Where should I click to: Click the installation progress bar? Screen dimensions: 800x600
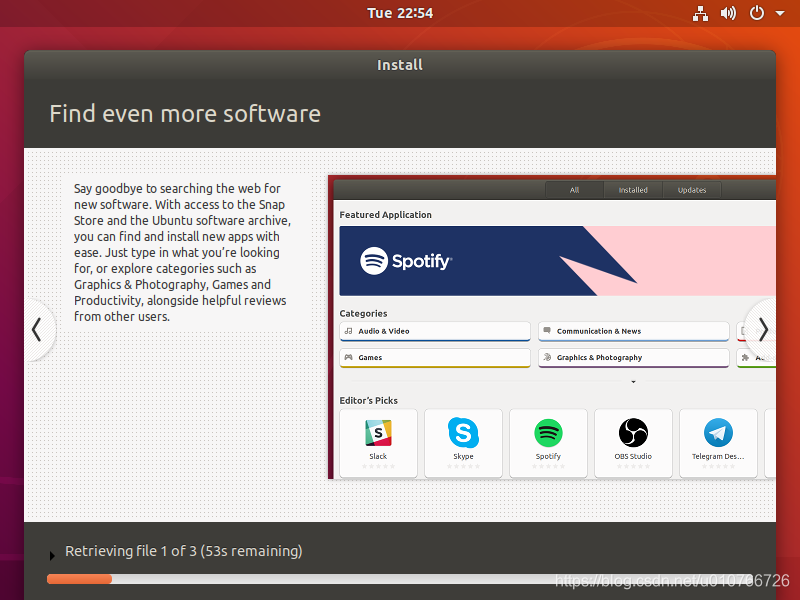click(399, 579)
